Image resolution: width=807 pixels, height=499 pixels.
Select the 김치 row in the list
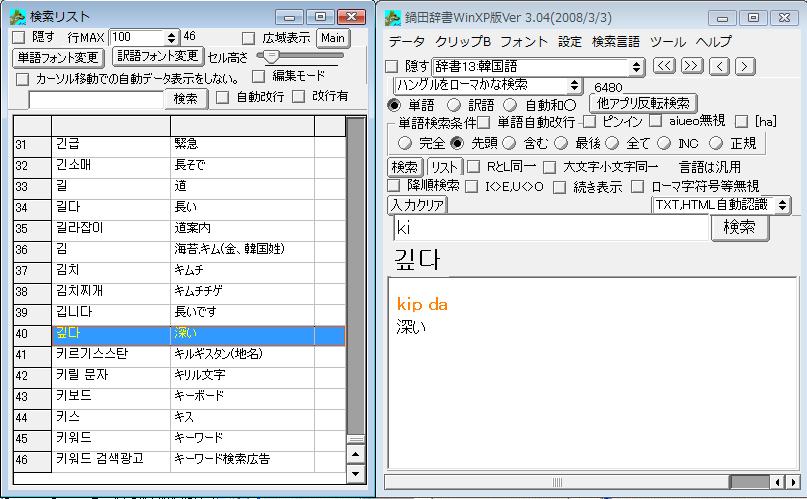[110, 270]
